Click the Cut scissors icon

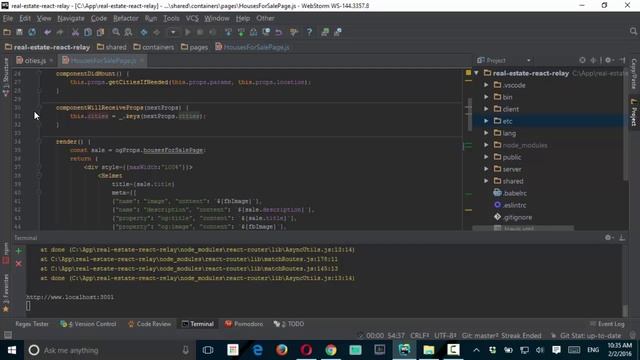[x=75, y=32]
